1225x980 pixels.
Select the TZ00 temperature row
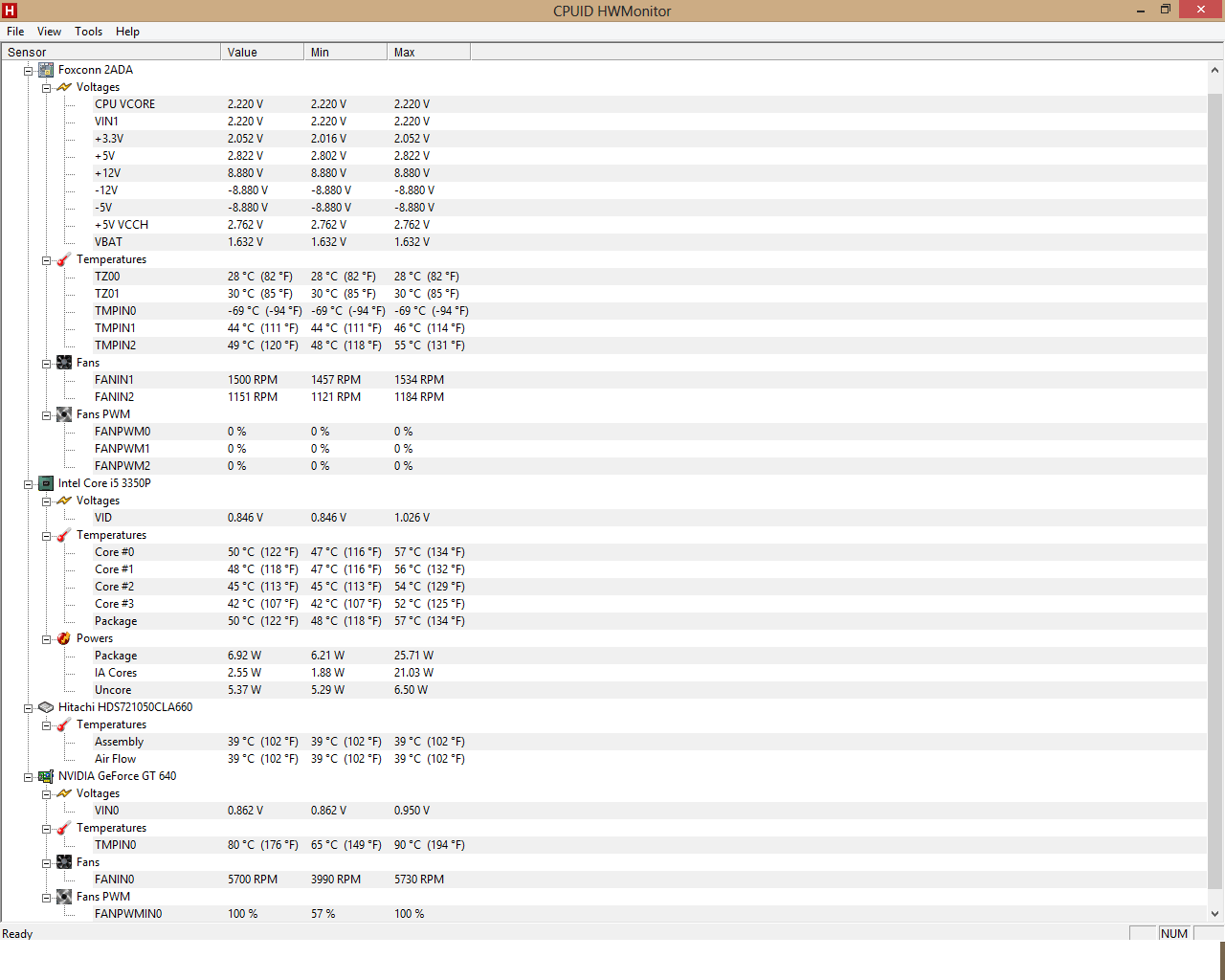pos(605,277)
